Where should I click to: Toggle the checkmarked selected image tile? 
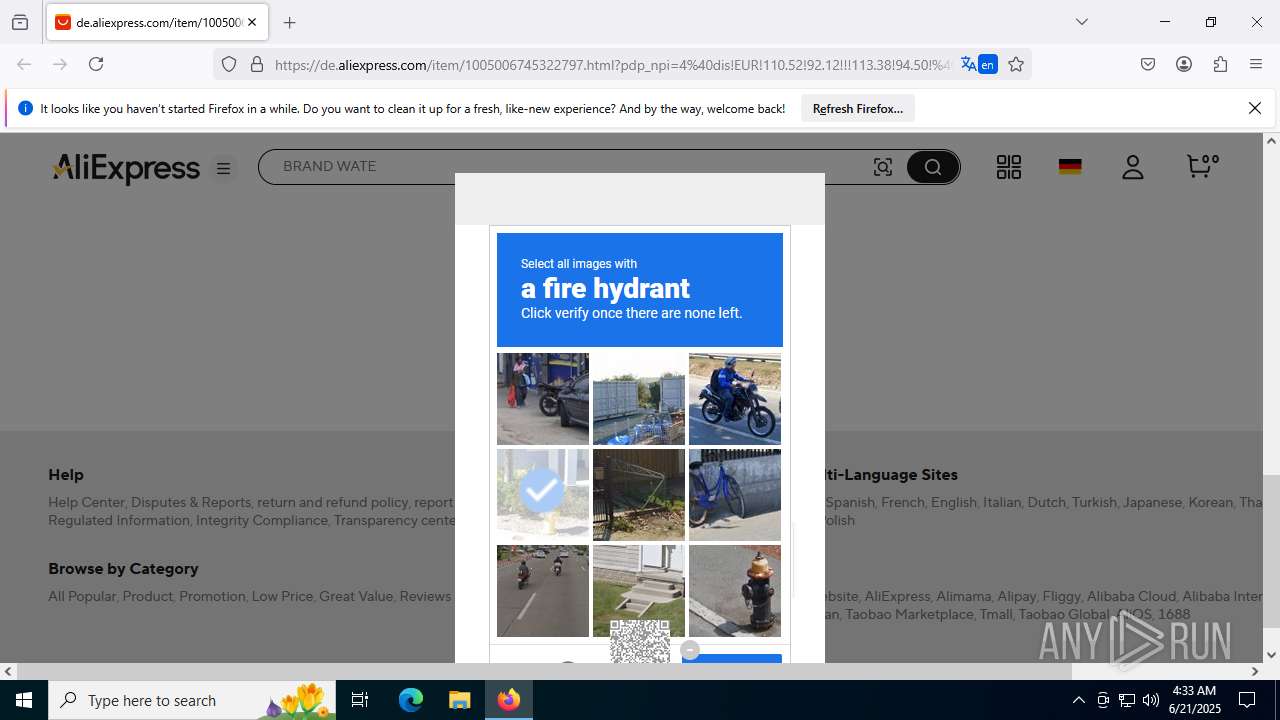(543, 495)
